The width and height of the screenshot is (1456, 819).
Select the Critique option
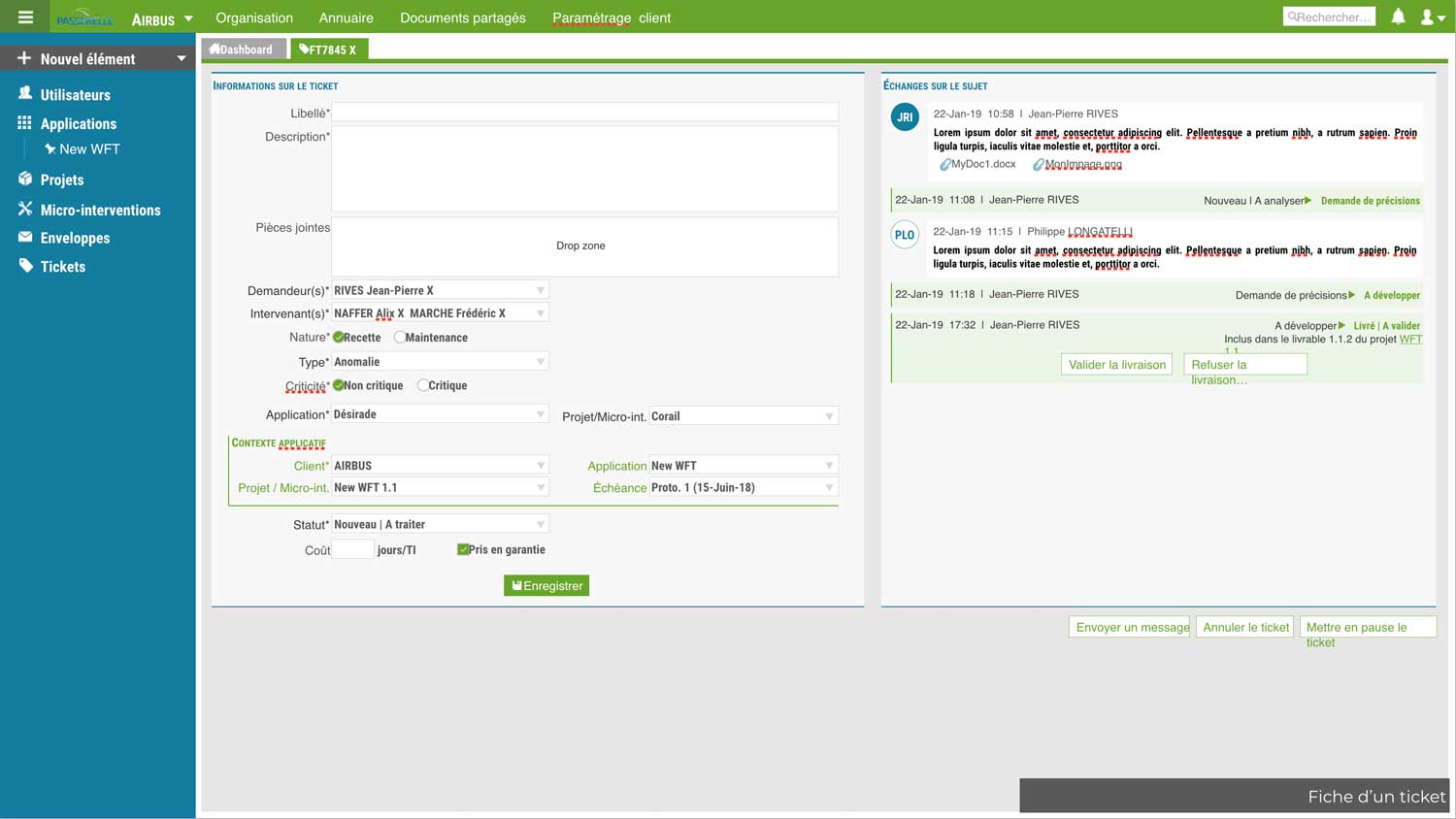tap(422, 385)
